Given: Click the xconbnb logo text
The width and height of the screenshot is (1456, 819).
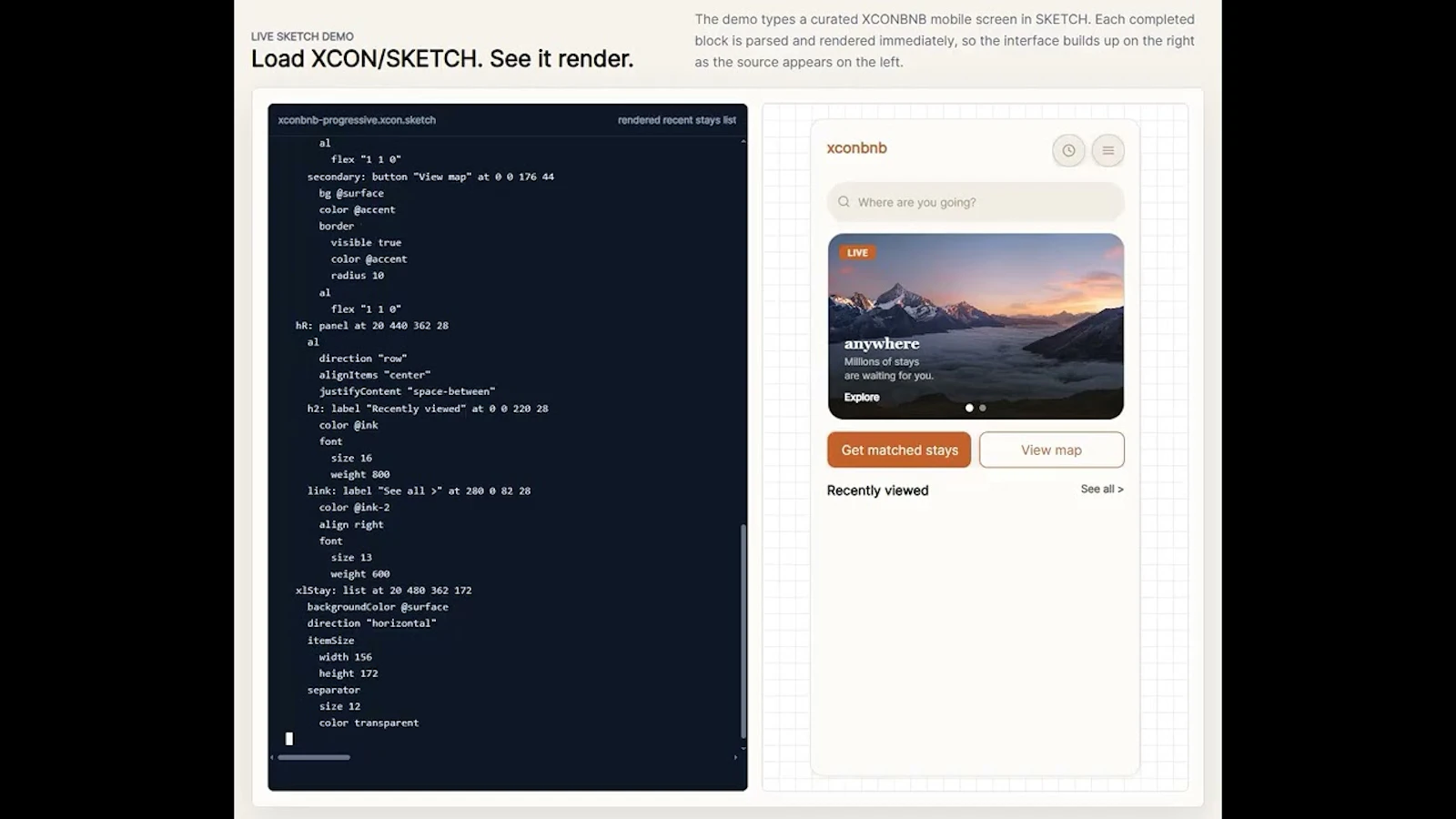Looking at the screenshot, I should click(x=856, y=148).
